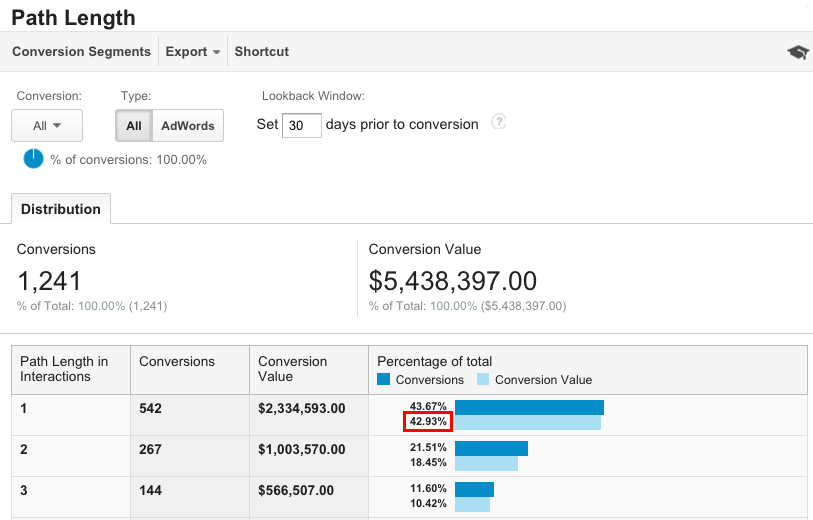Image resolution: width=813 pixels, height=520 pixels.
Task: Expand the Export dropdown menu
Action: [193, 52]
